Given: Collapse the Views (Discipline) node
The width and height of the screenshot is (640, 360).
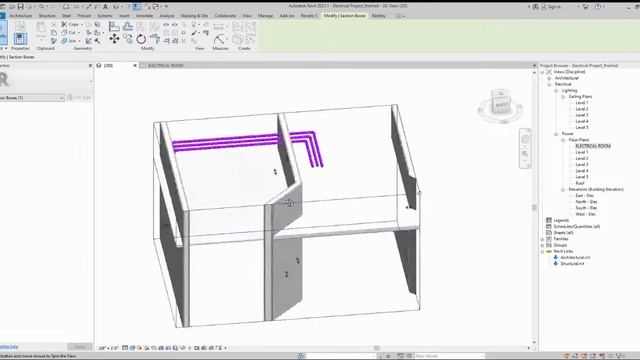Looking at the screenshot, I should pyautogui.click(x=542, y=72).
